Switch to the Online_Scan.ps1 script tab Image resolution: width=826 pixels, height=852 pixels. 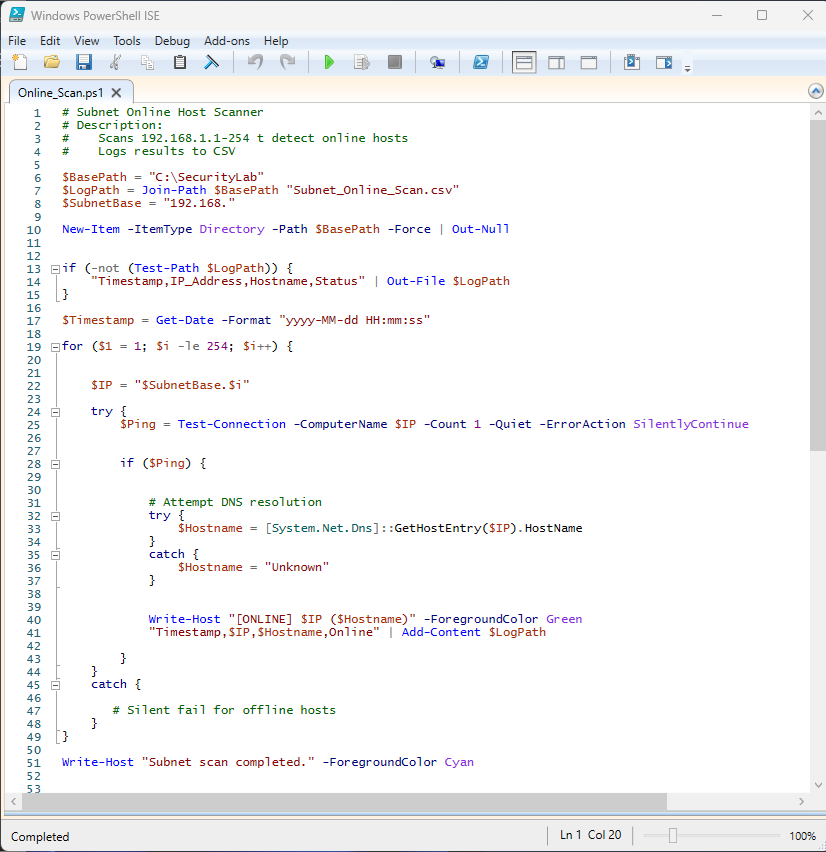[60, 92]
